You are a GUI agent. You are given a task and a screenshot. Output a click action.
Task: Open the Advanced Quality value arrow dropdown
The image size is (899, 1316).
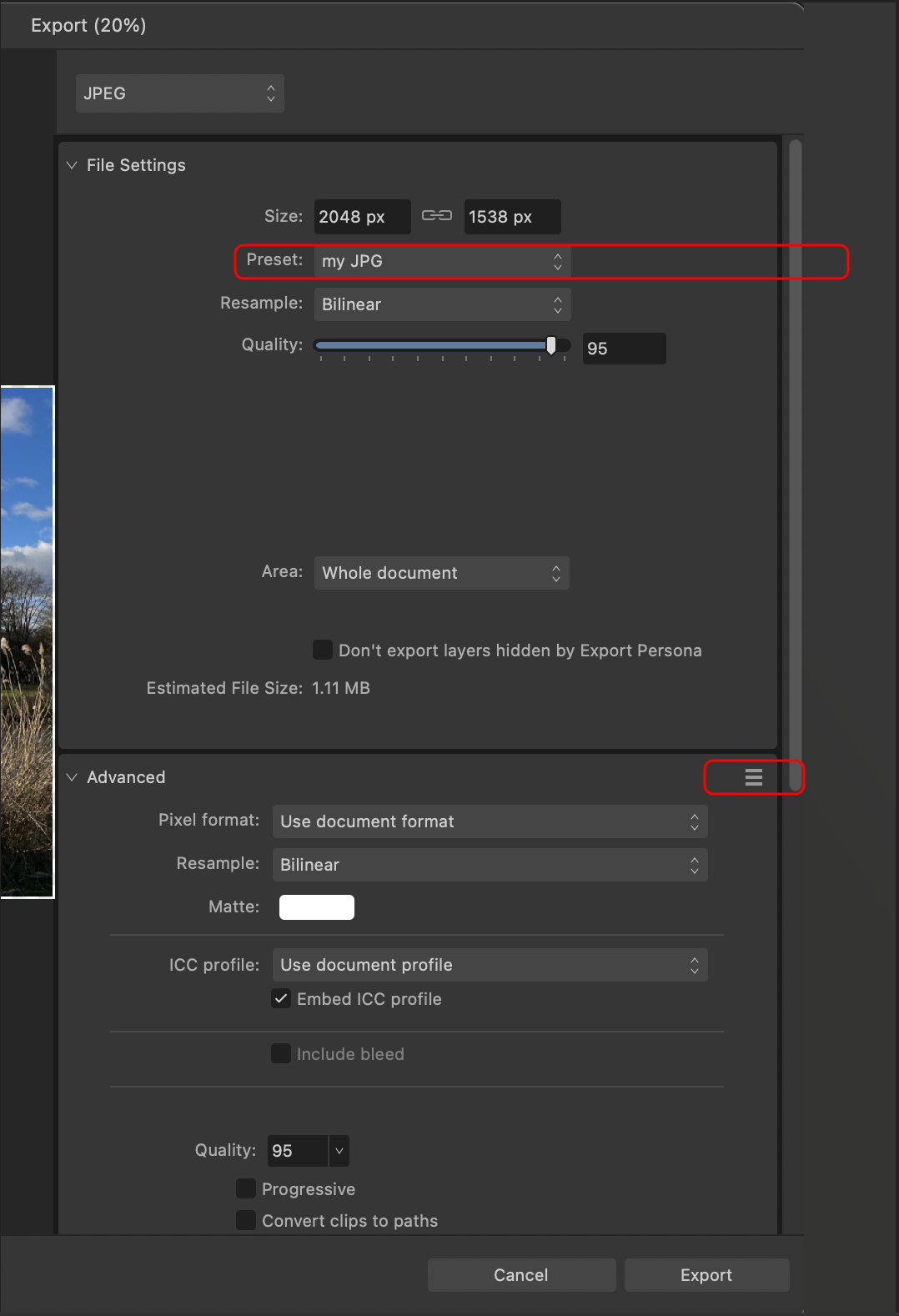click(x=339, y=1151)
